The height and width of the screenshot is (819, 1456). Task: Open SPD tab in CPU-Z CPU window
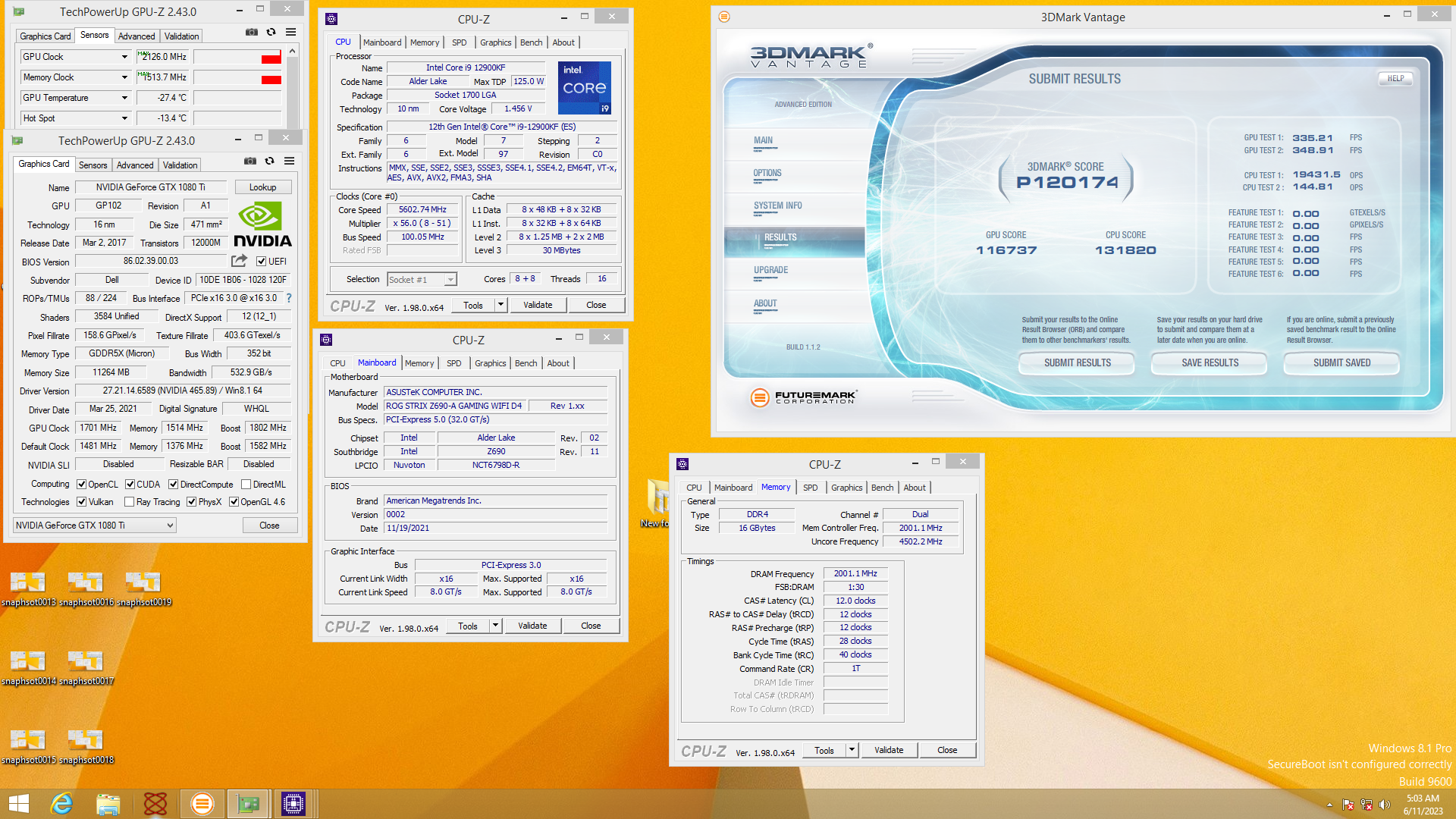460,42
